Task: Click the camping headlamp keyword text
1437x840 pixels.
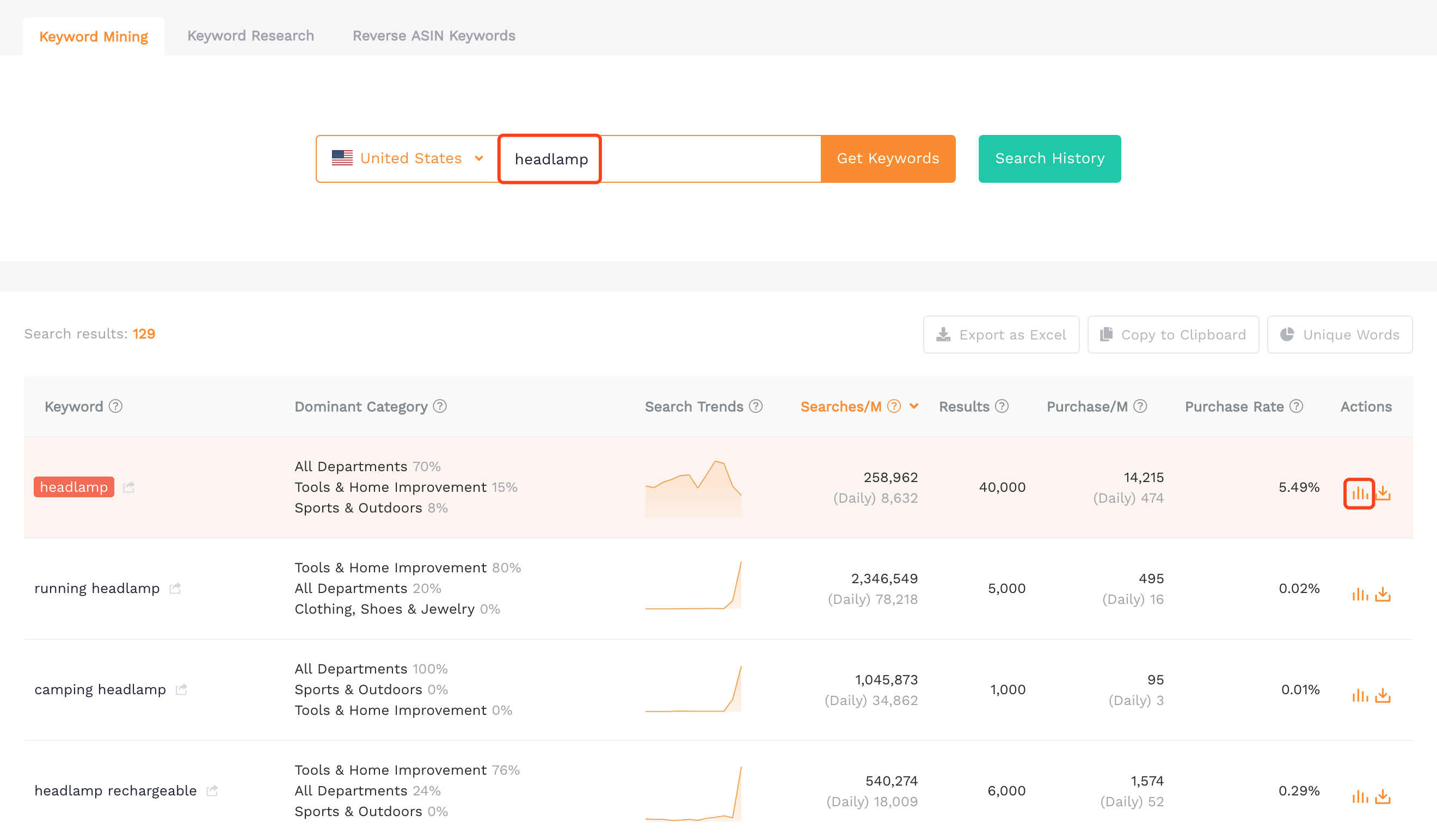Action: point(100,689)
